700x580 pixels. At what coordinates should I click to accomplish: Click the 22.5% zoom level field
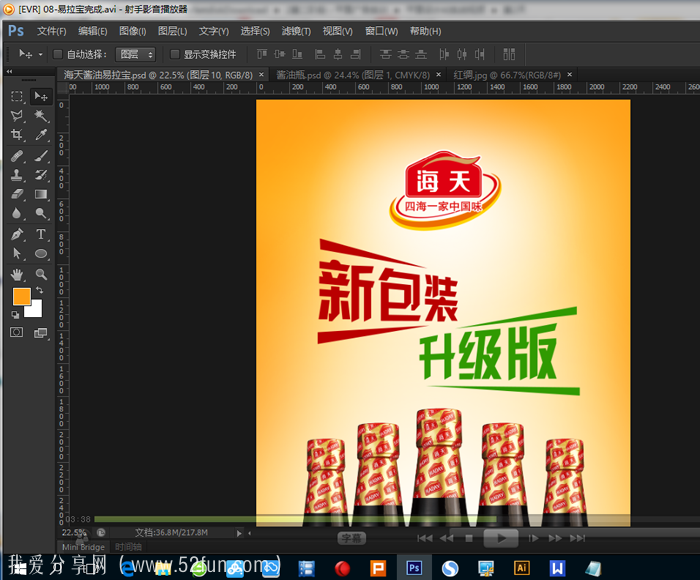74,533
